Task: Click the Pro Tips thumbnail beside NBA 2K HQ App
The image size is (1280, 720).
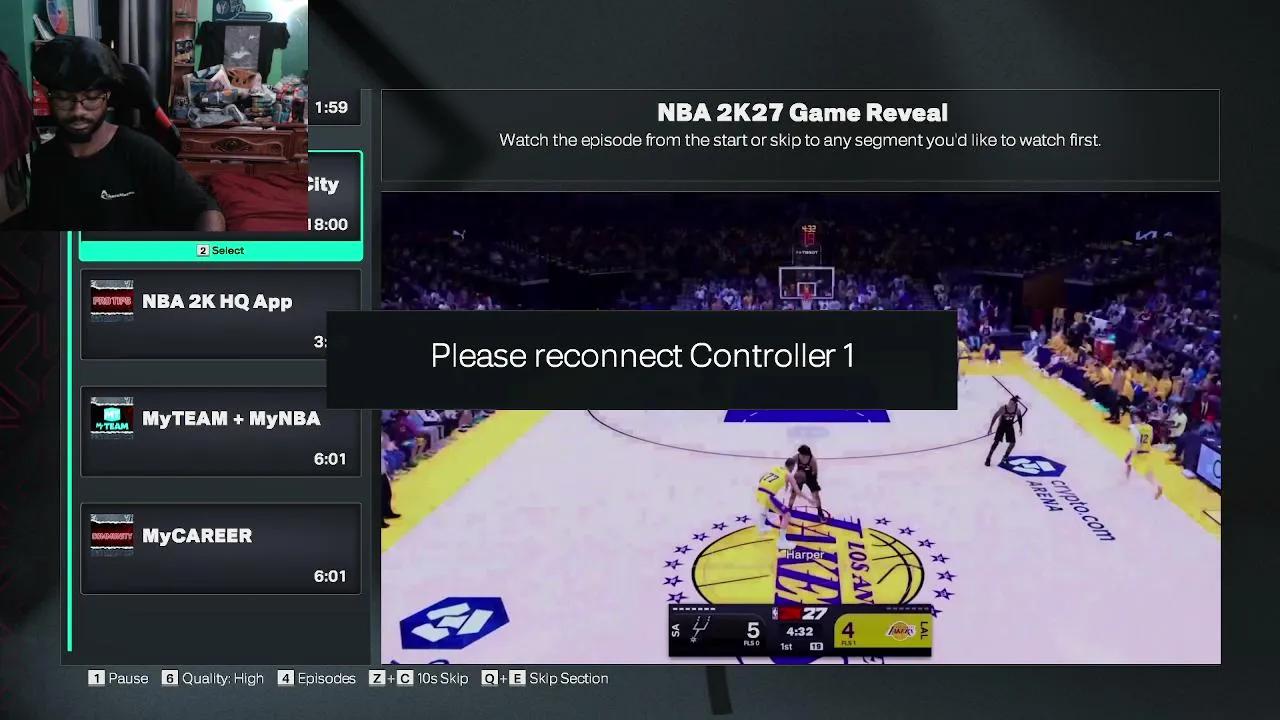Action: tap(112, 300)
